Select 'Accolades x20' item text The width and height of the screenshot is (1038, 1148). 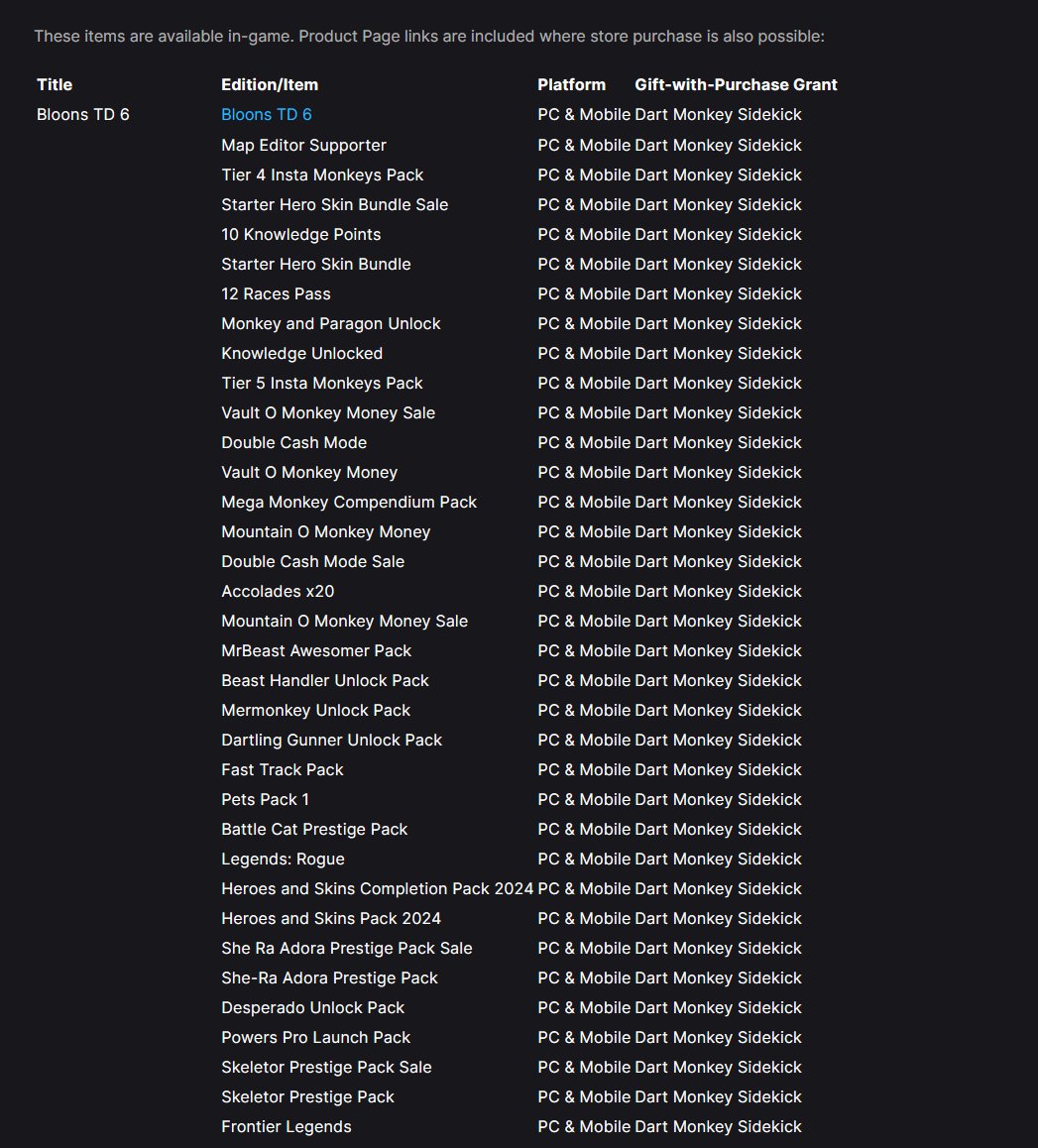click(278, 592)
